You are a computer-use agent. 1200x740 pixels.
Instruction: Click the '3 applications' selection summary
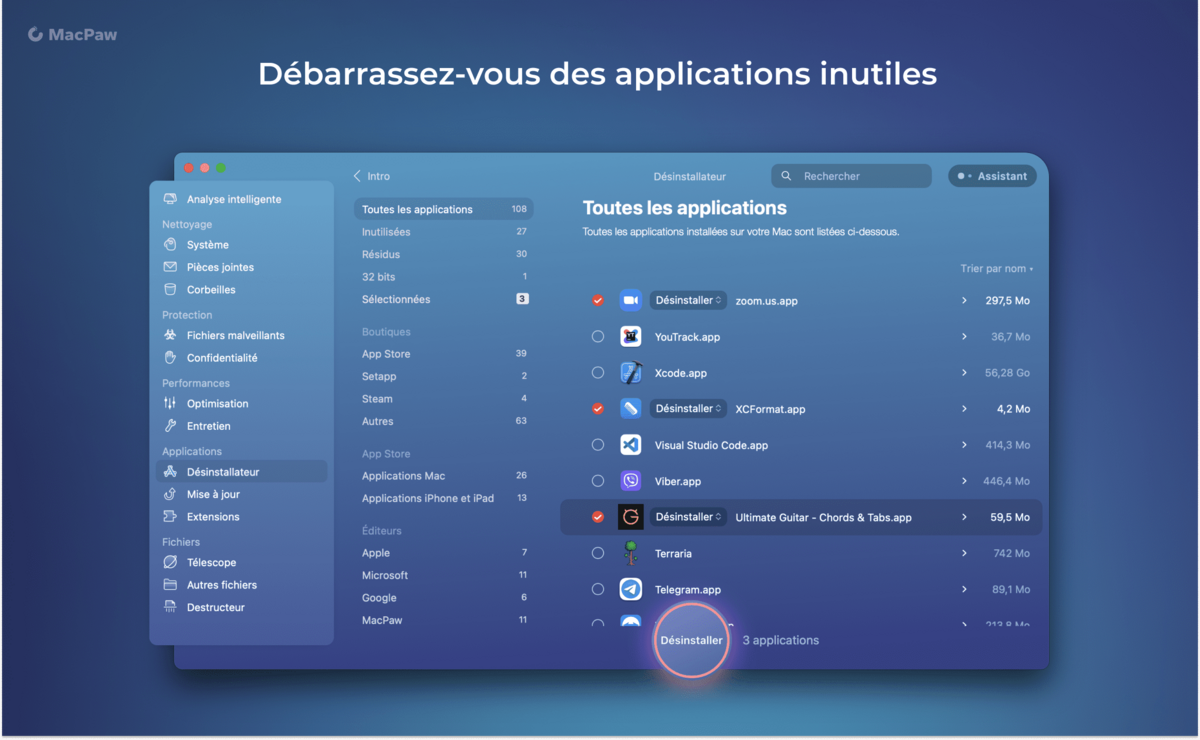(780, 640)
